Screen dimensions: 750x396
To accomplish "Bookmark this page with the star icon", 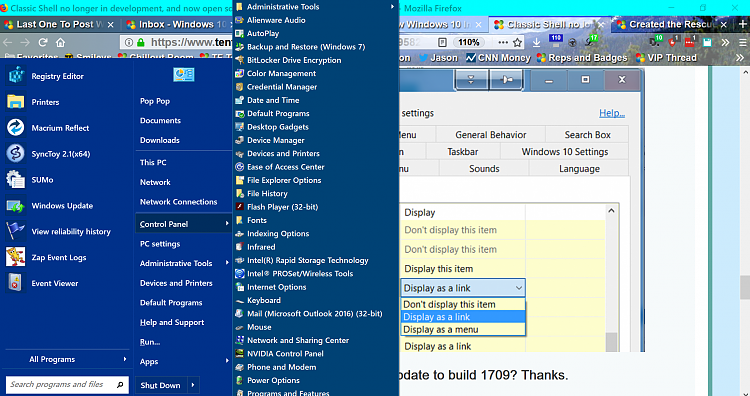I will [518, 43].
